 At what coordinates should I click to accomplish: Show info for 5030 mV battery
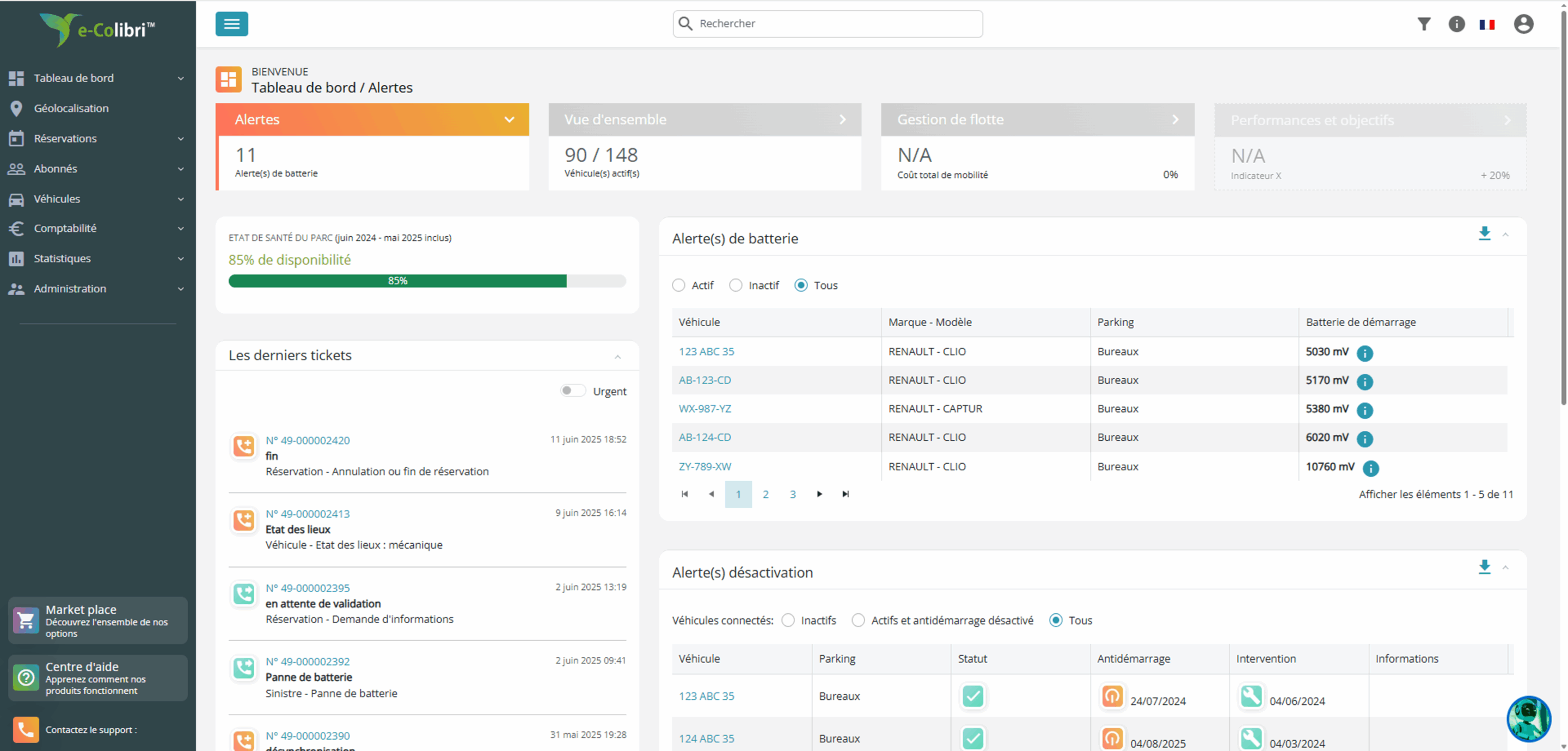[x=1365, y=353]
